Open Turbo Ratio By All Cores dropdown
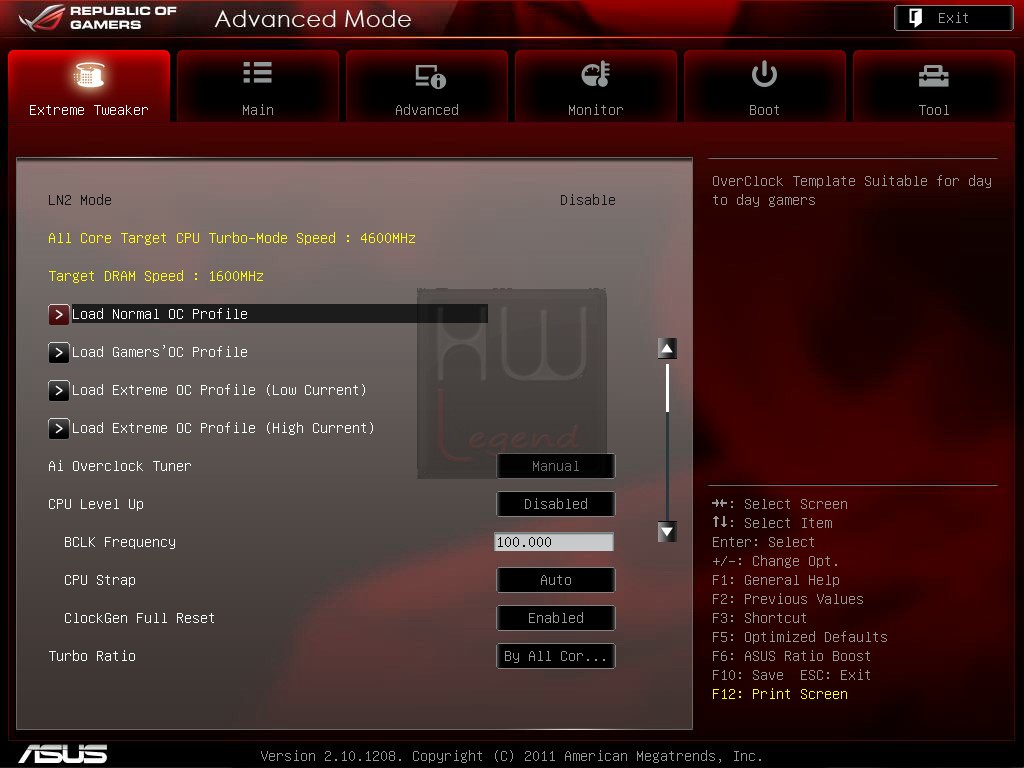 (556, 656)
